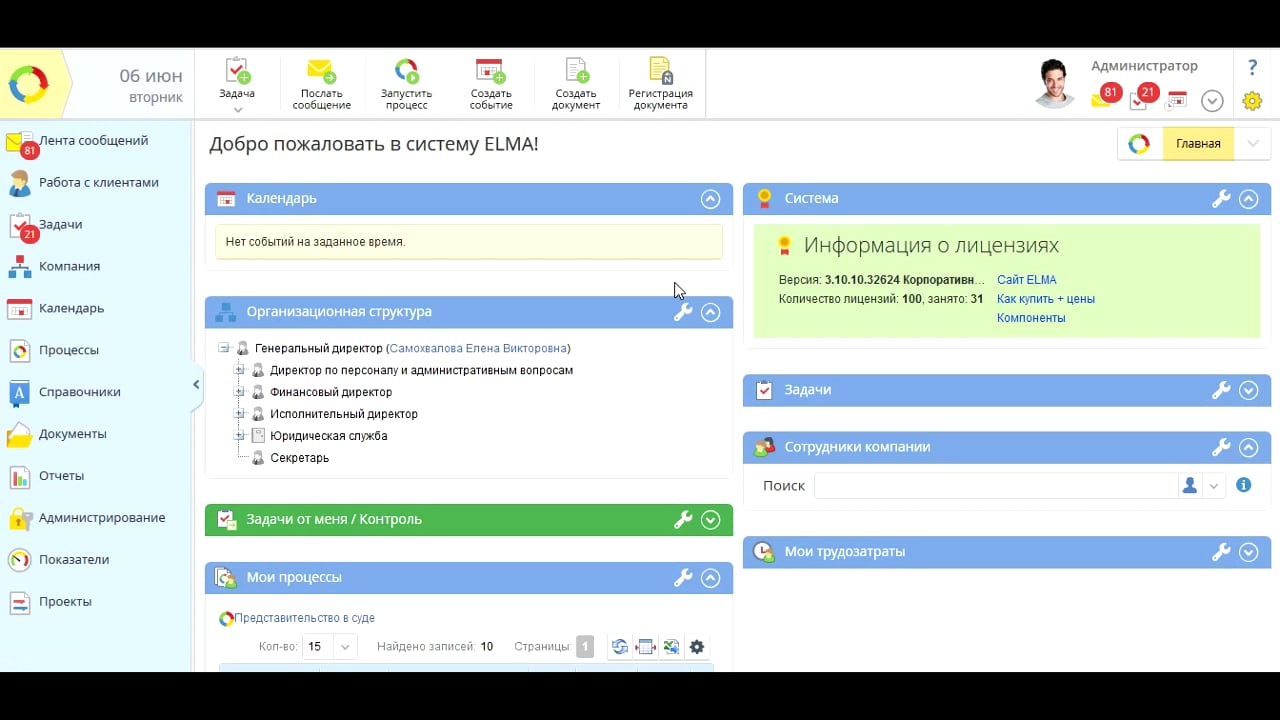Click the administrator avatar photo
This screenshot has width=1280, height=720.
pos(1055,83)
